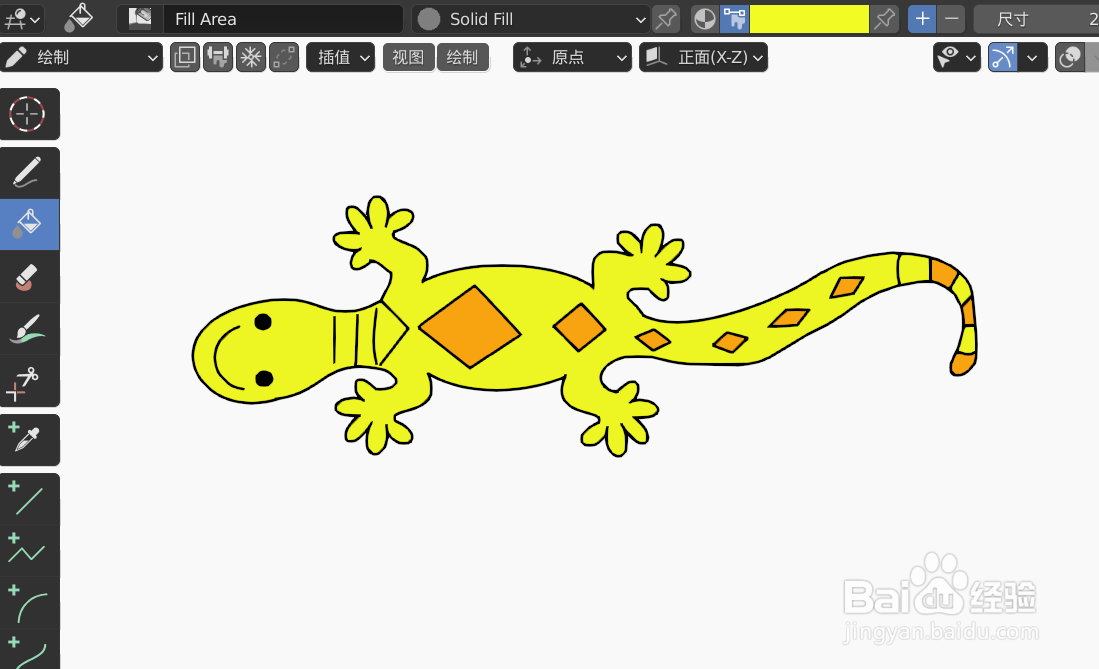This screenshot has width=1099, height=669.
Task: Select the Arc primitive tool
Action: (29, 602)
